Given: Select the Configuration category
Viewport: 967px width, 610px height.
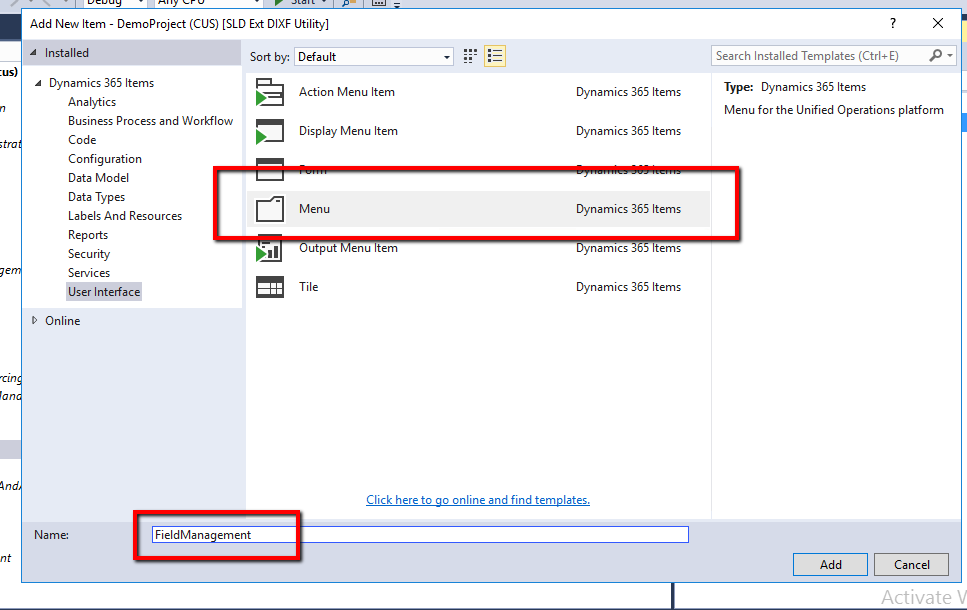Looking at the screenshot, I should tap(105, 159).
